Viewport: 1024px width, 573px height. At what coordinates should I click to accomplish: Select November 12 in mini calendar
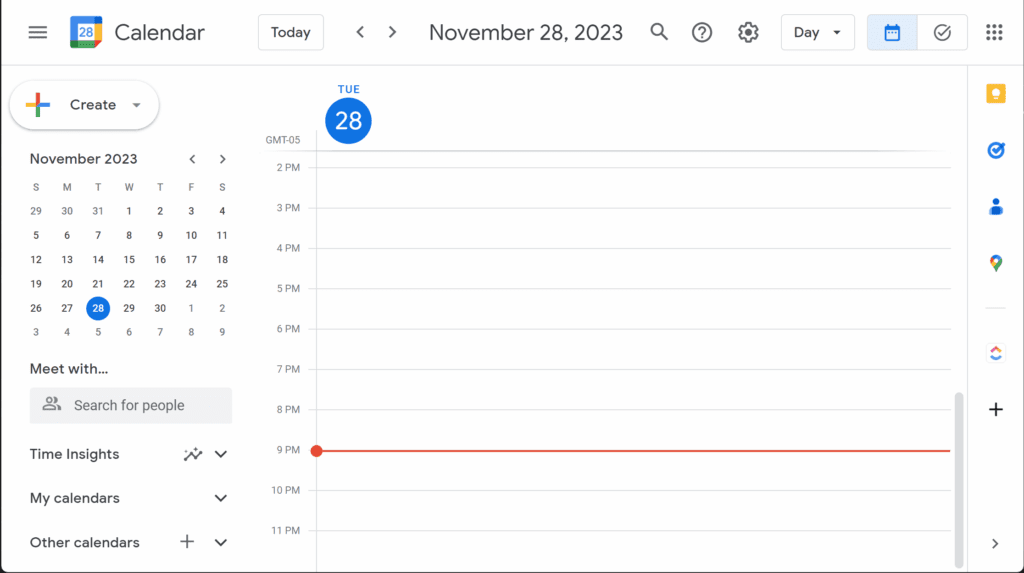(x=36, y=260)
